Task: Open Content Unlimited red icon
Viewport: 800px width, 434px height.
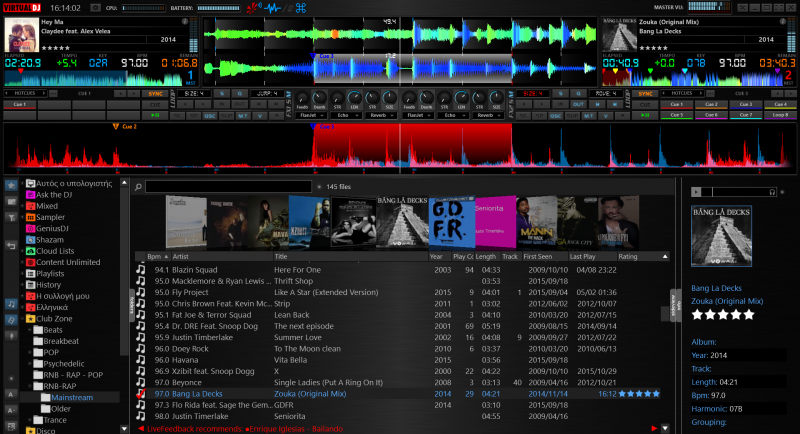Action: 30,262
